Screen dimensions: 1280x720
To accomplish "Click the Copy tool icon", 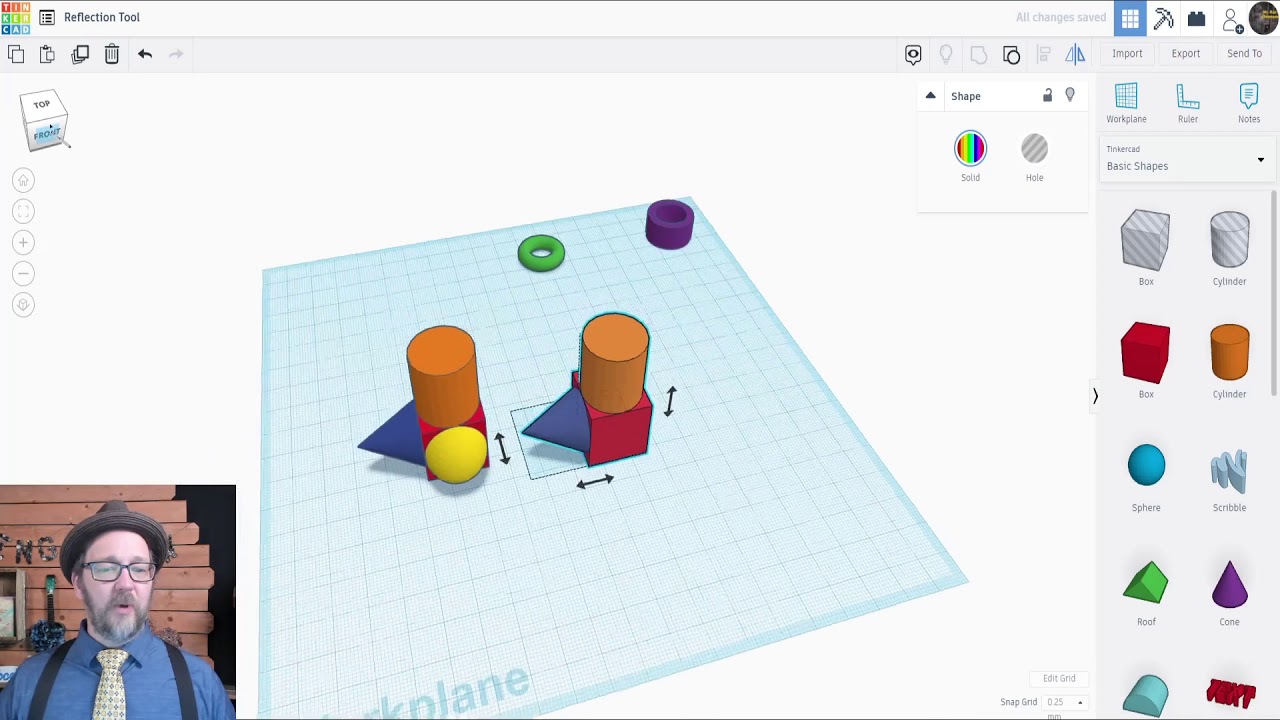I will pyautogui.click(x=16, y=54).
